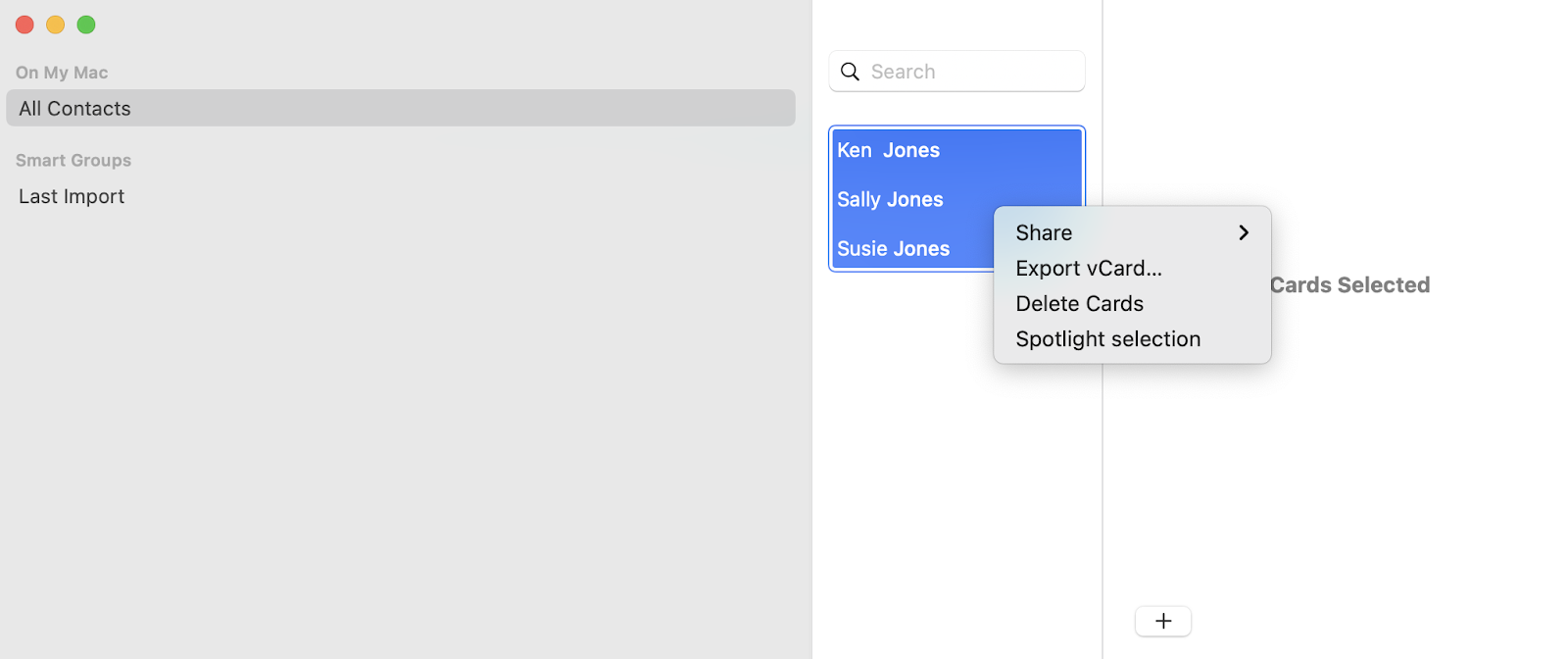Focus the Search contacts field
This screenshot has height=659, width=1568.
(956, 72)
